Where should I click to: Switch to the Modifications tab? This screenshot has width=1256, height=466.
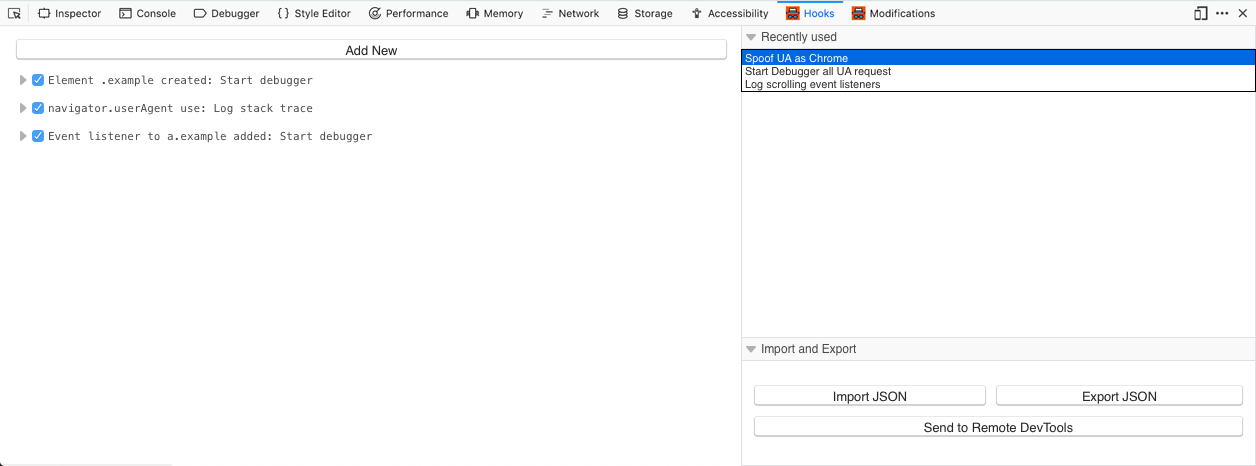point(893,13)
